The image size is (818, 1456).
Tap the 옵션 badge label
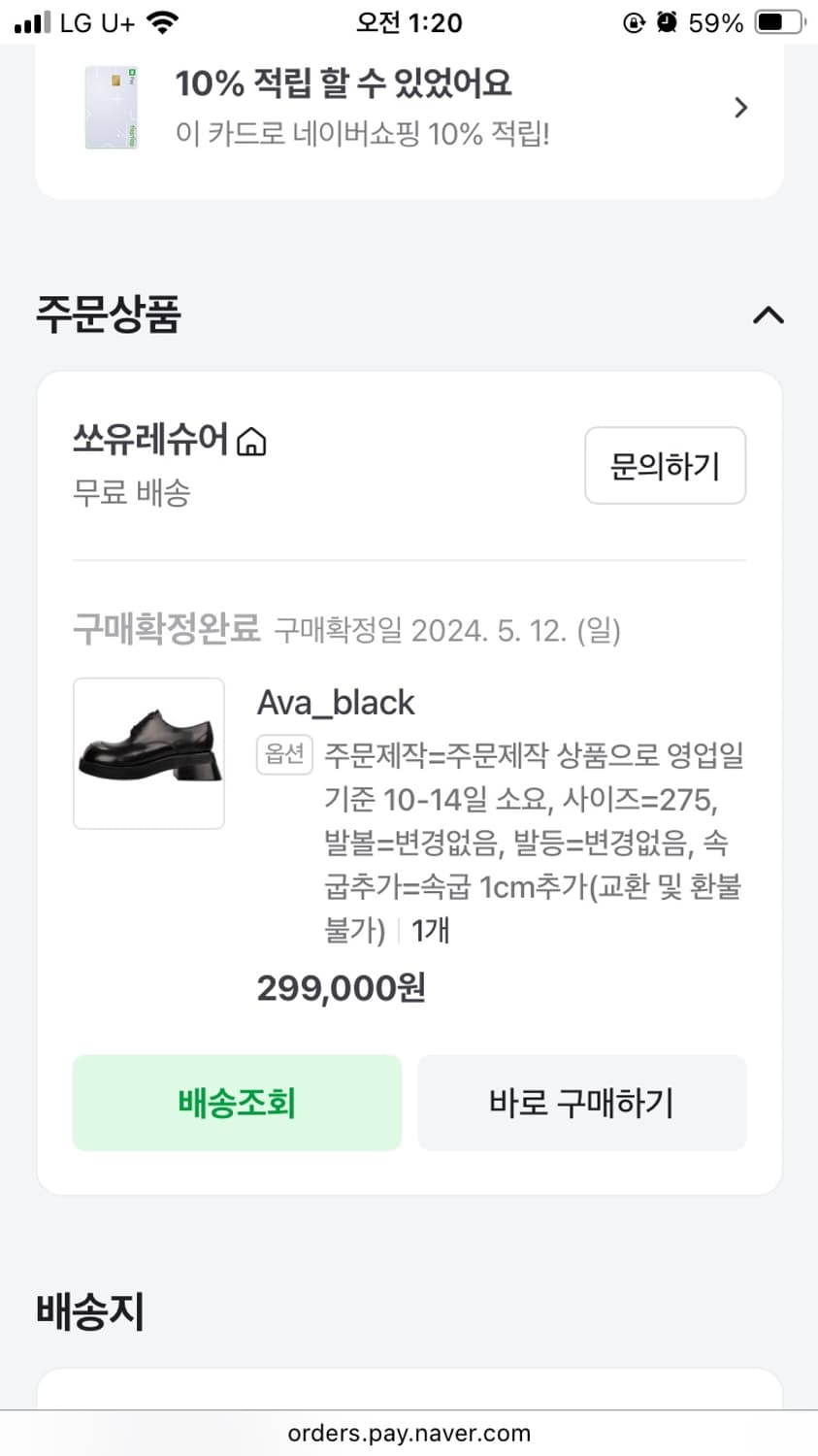coord(284,754)
